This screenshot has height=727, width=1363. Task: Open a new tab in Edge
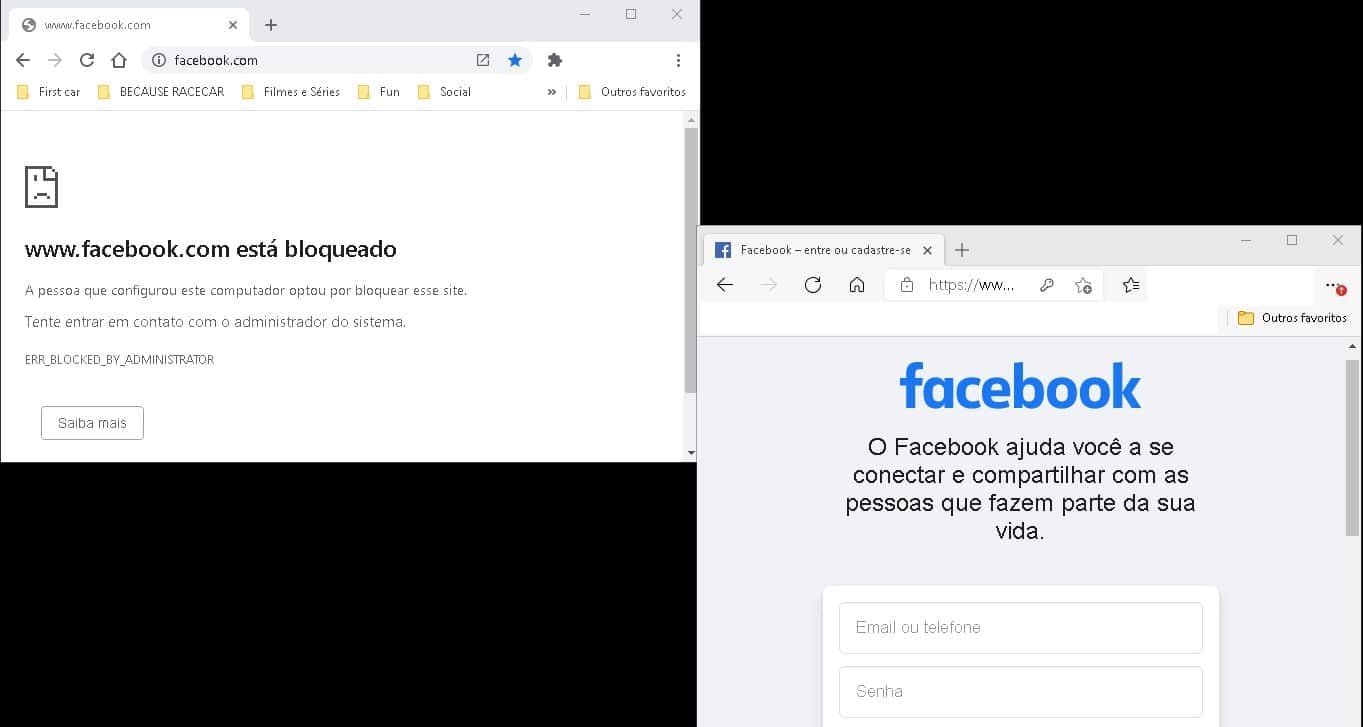[962, 250]
